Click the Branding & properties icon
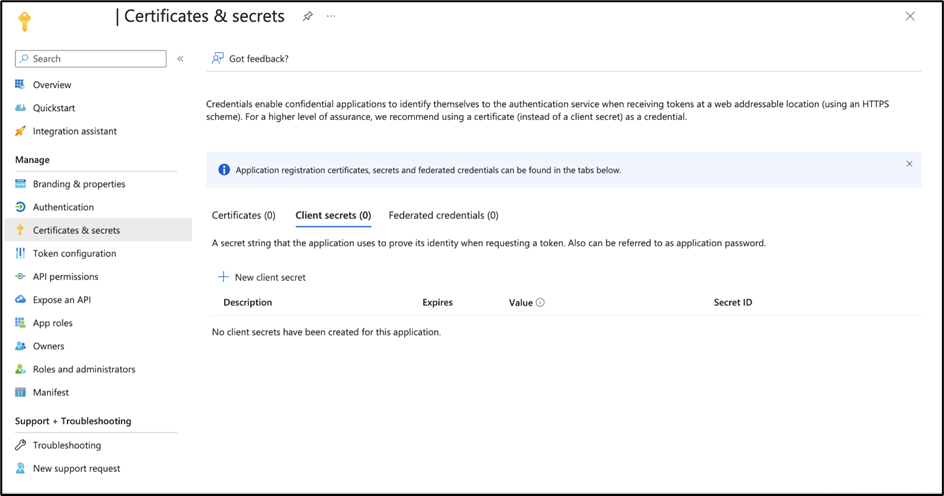 point(20,184)
